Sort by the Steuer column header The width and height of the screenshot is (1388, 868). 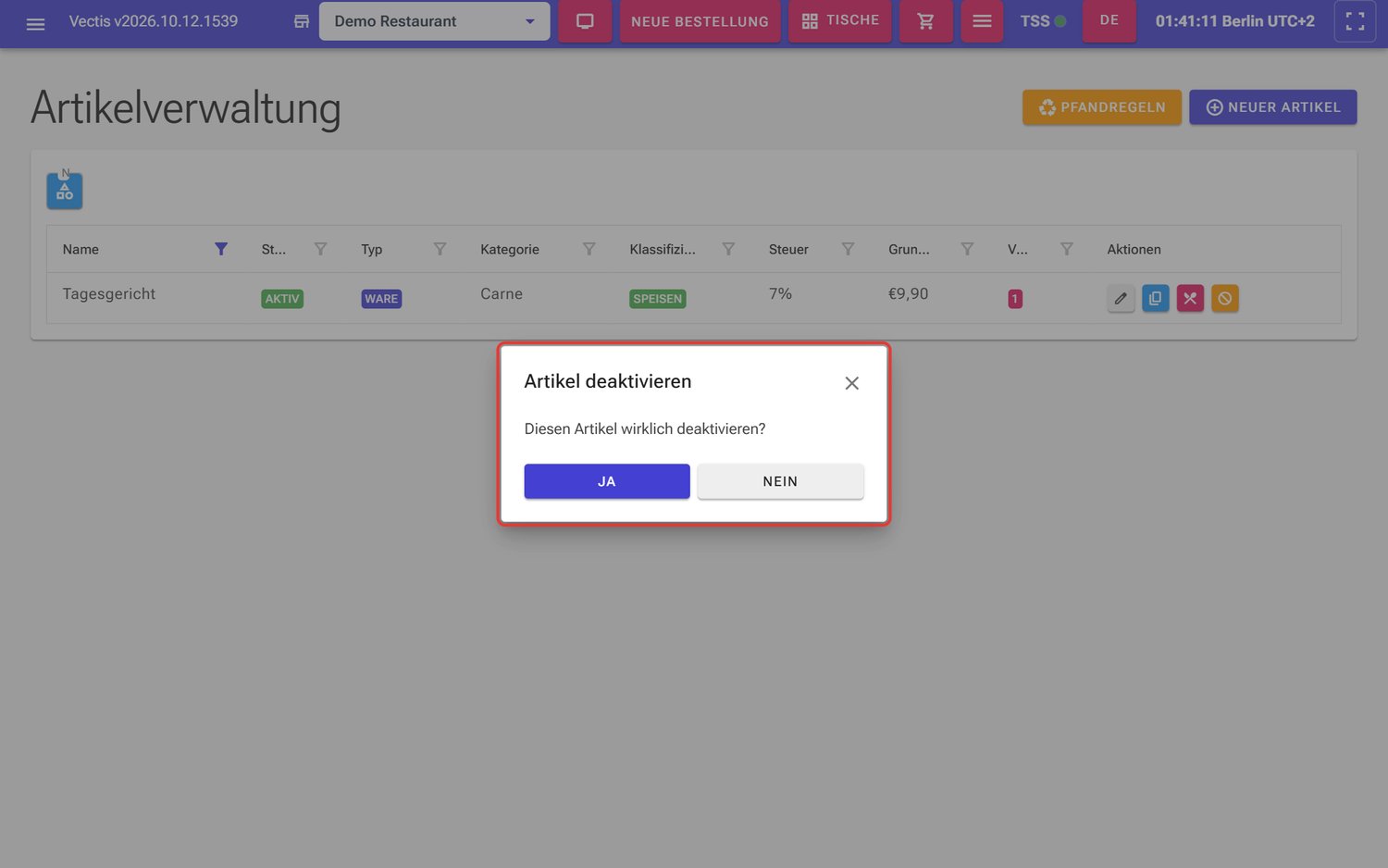788,250
